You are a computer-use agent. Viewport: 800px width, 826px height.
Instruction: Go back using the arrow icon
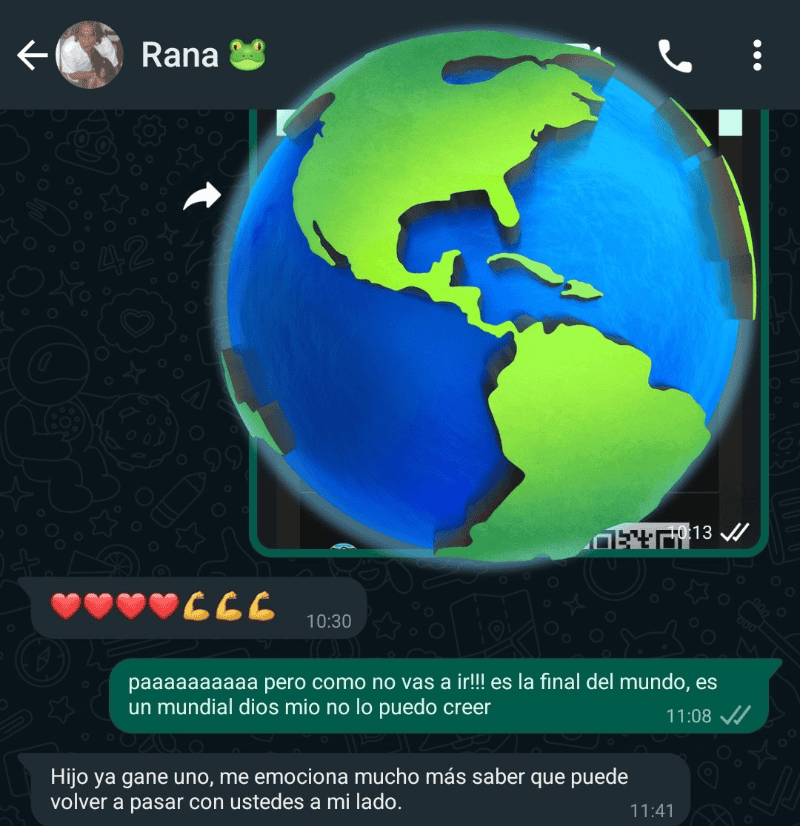tap(32, 55)
